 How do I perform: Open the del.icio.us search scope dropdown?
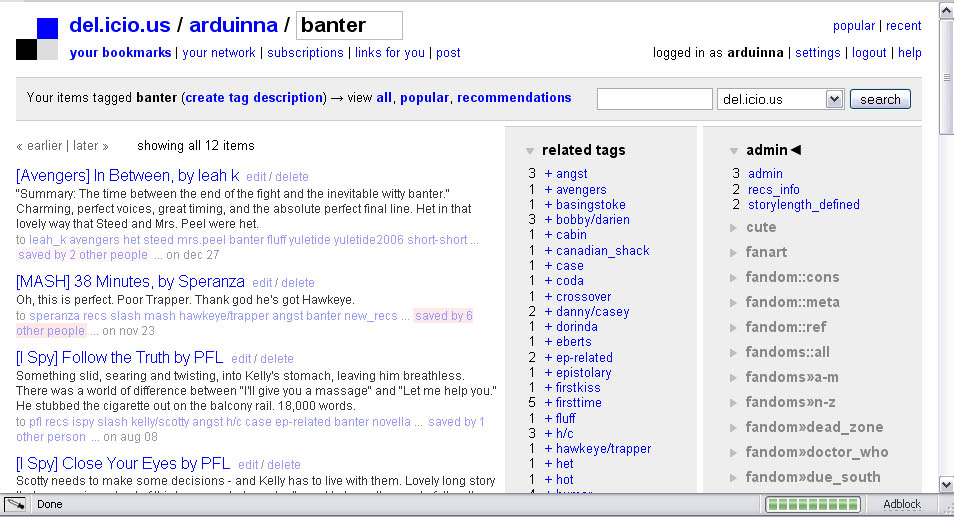(781, 99)
